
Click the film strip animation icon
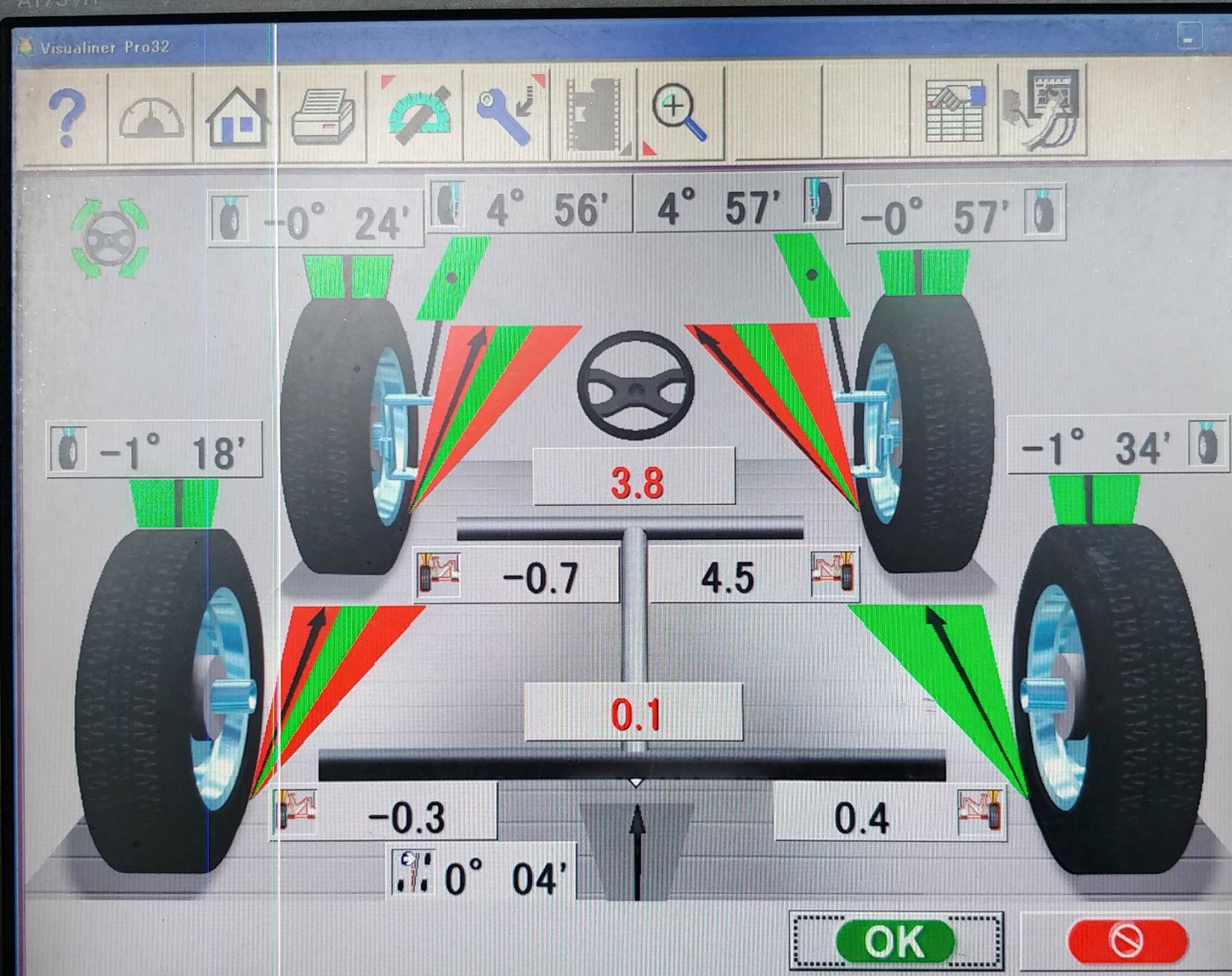594,115
